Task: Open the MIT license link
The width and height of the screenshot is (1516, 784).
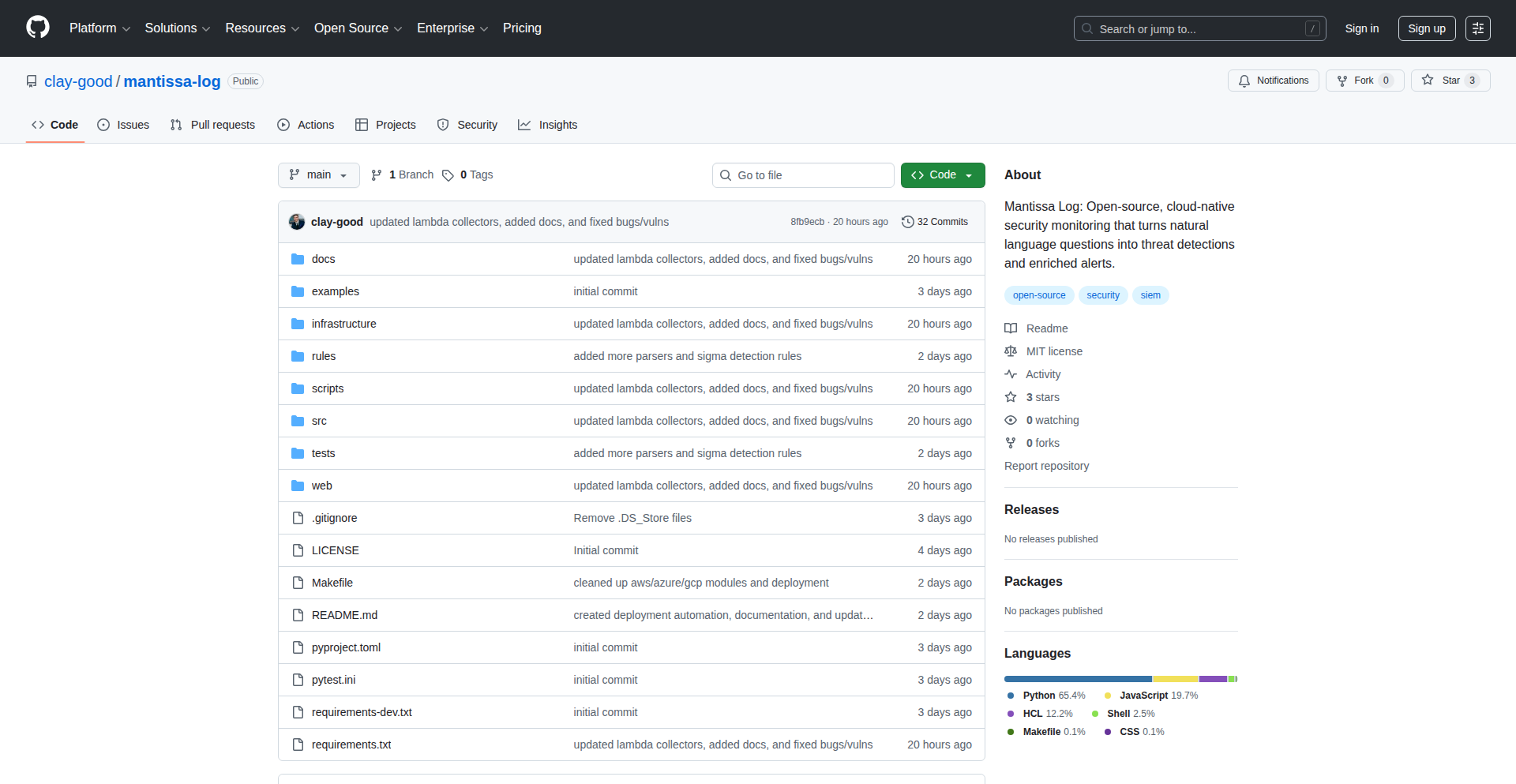Action: [1053, 351]
